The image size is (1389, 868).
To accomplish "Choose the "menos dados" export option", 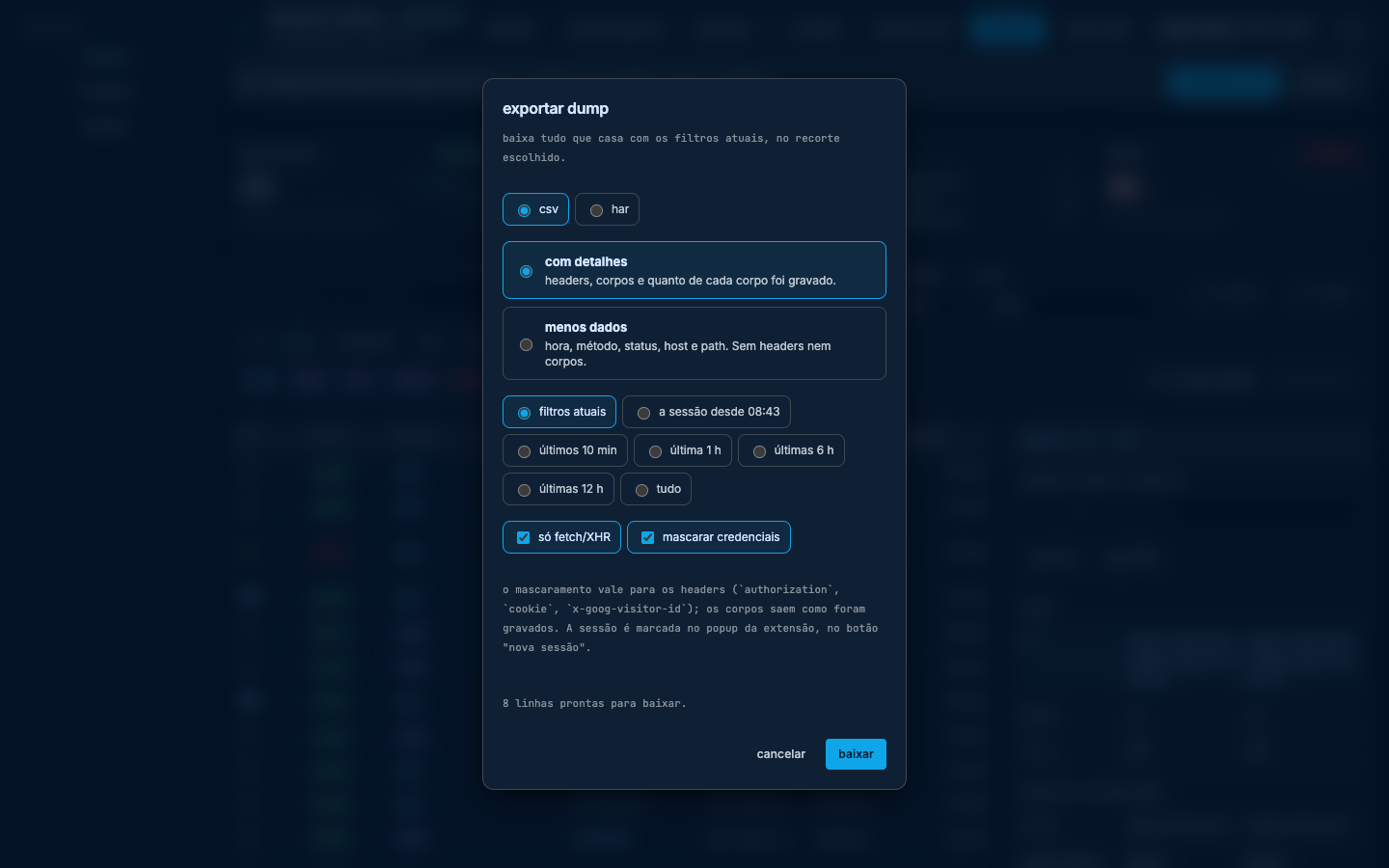I will tap(694, 343).
